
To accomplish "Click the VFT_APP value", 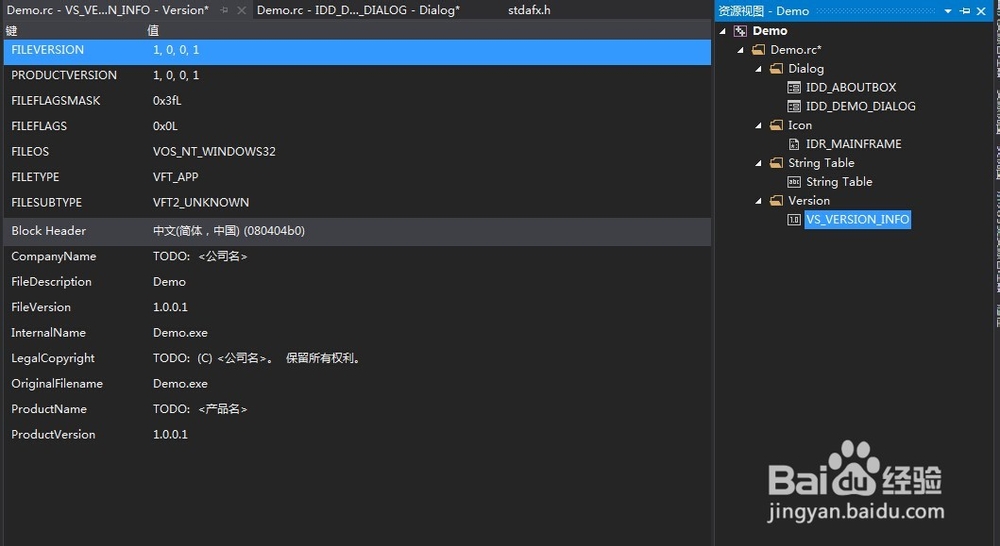I will point(175,177).
